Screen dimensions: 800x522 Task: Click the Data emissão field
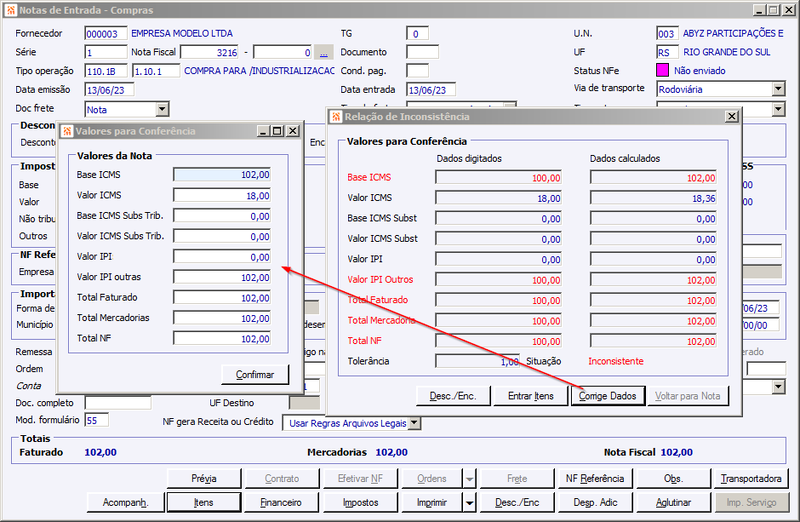[109, 90]
